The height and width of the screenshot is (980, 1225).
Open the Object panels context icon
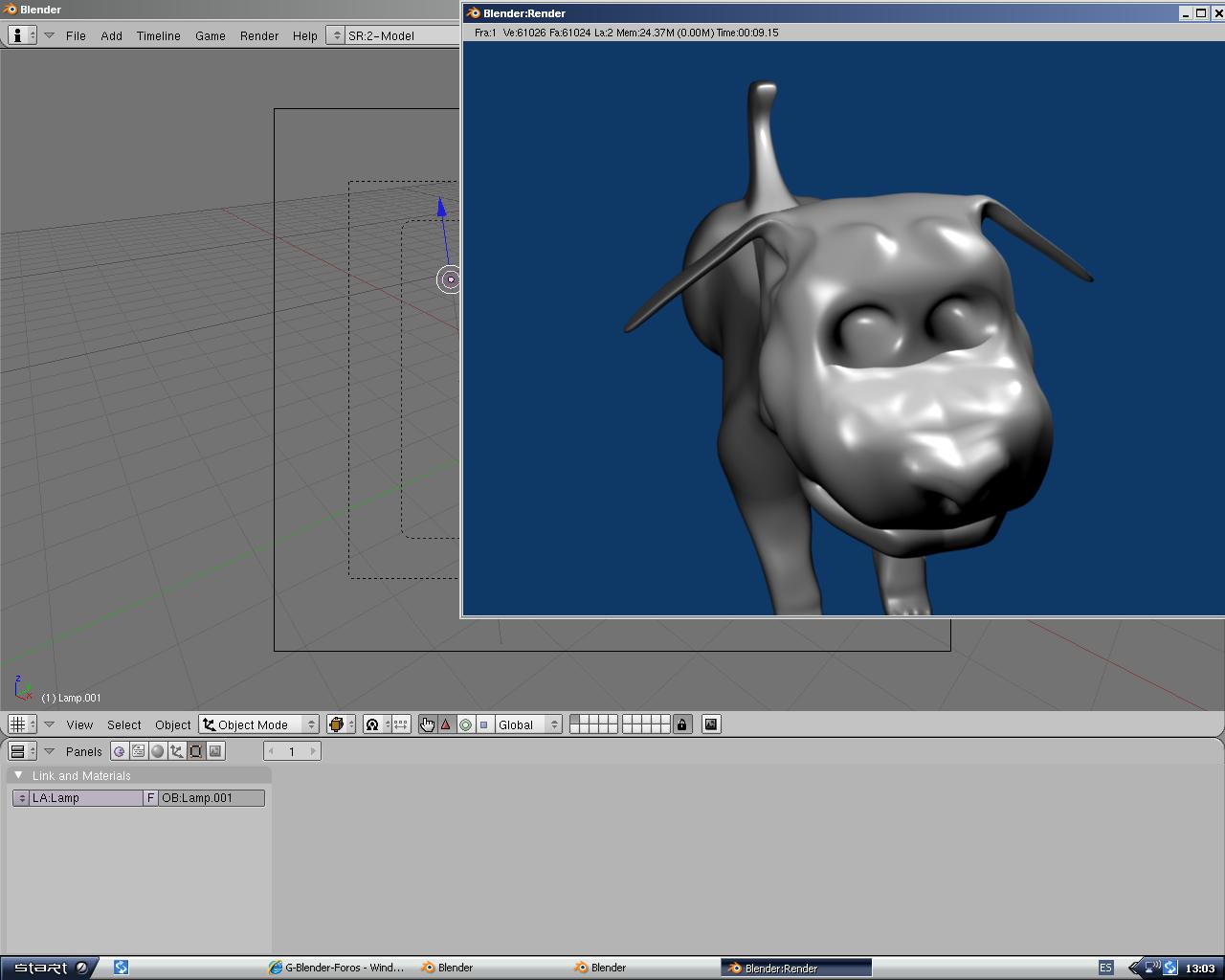(177, 751)
